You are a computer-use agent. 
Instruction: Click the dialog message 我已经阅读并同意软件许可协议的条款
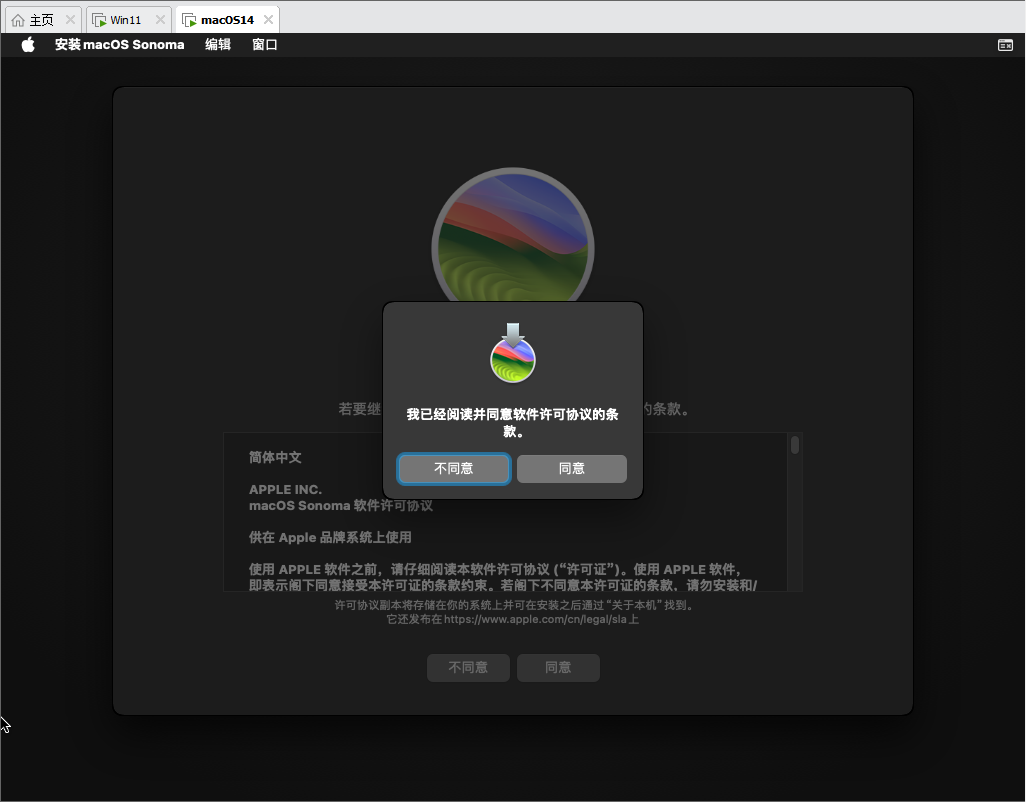(x=512, y=423)
